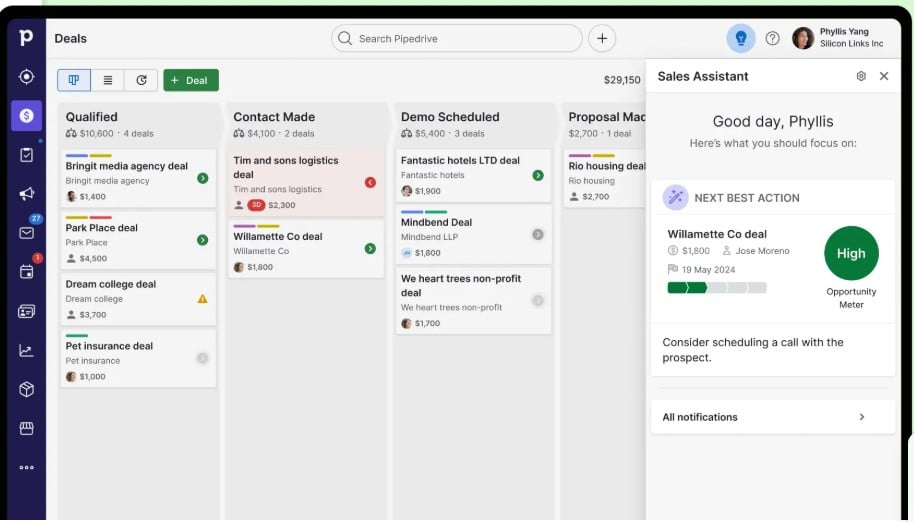The width and height of the screenshot is (914, 522).
Task: Click in Search Pipedrive field
Action: (x=456, y=38)
